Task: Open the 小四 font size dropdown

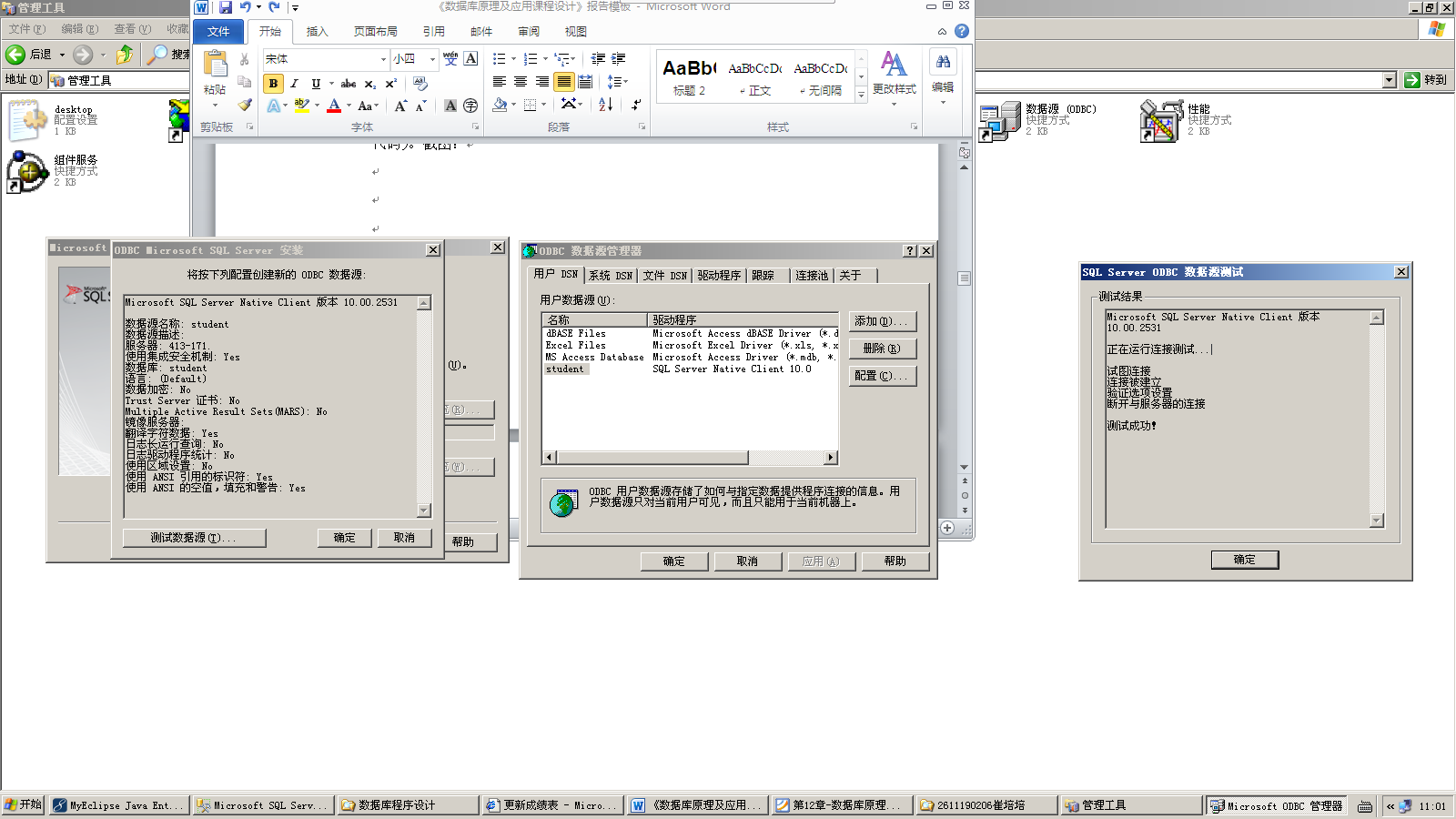Action: [433, 59]
